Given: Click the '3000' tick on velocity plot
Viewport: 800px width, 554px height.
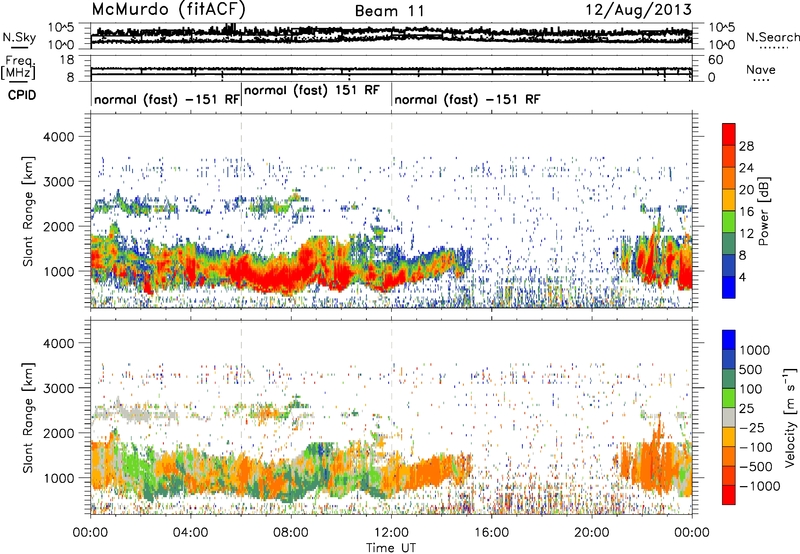Looking at the screenshot, I should [58, 388].
